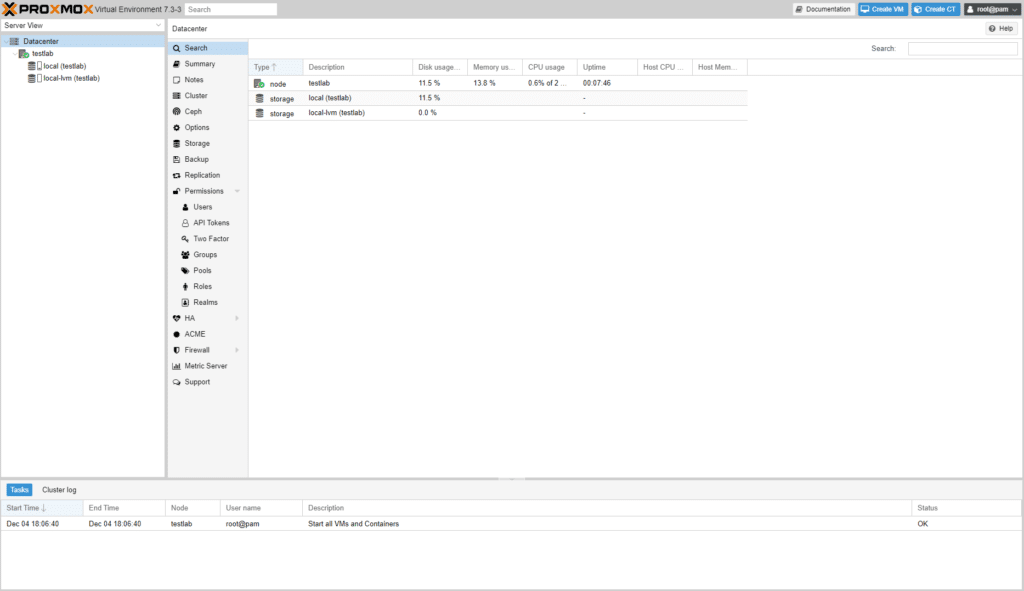Click the Ceph icon in sidebar
Viewport: 1024px width, 591px height.
pyautogui.click(x=176, y=112)
